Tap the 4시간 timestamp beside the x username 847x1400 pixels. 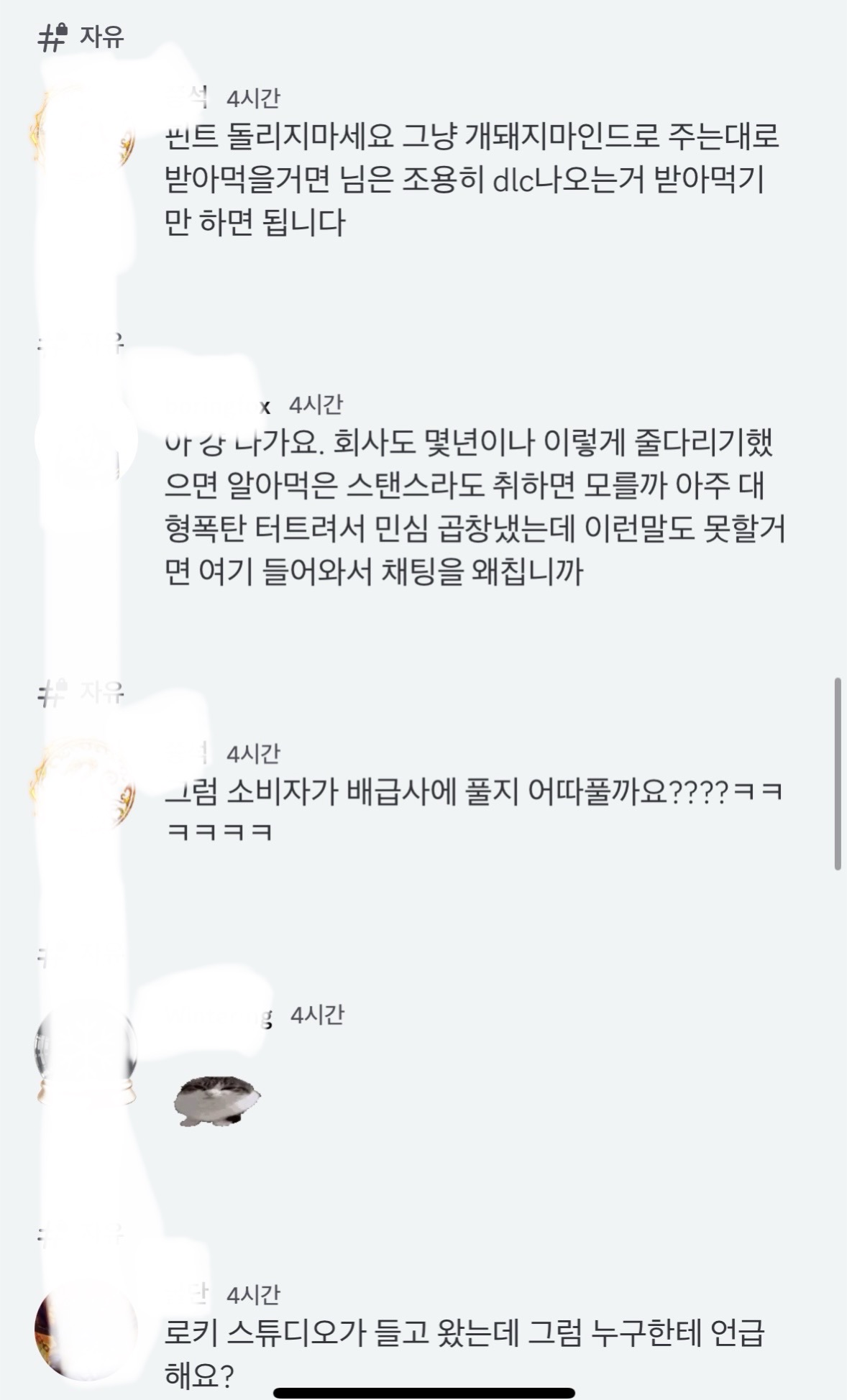[316, 405]
